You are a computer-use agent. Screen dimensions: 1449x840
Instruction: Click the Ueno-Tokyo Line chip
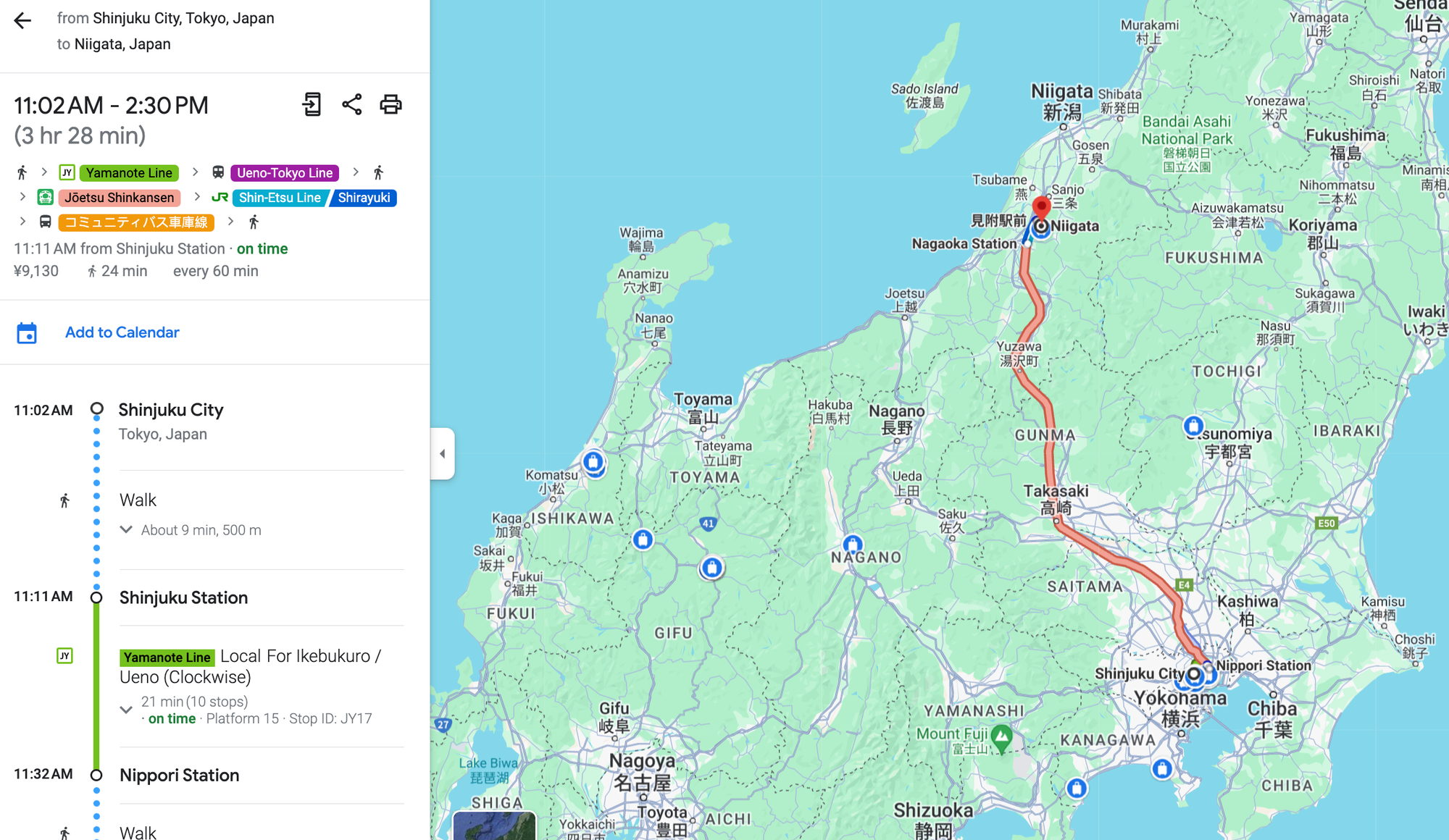pyautogui.click(x=285, y=173)
